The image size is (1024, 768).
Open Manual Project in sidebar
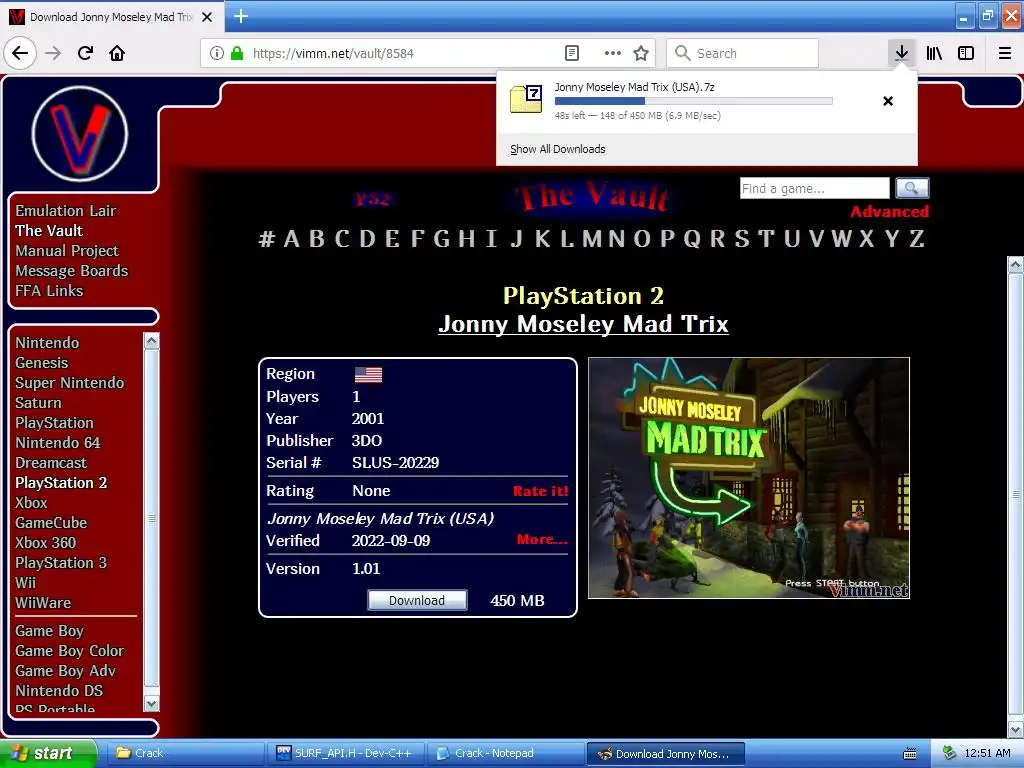[x=67, y=251]
